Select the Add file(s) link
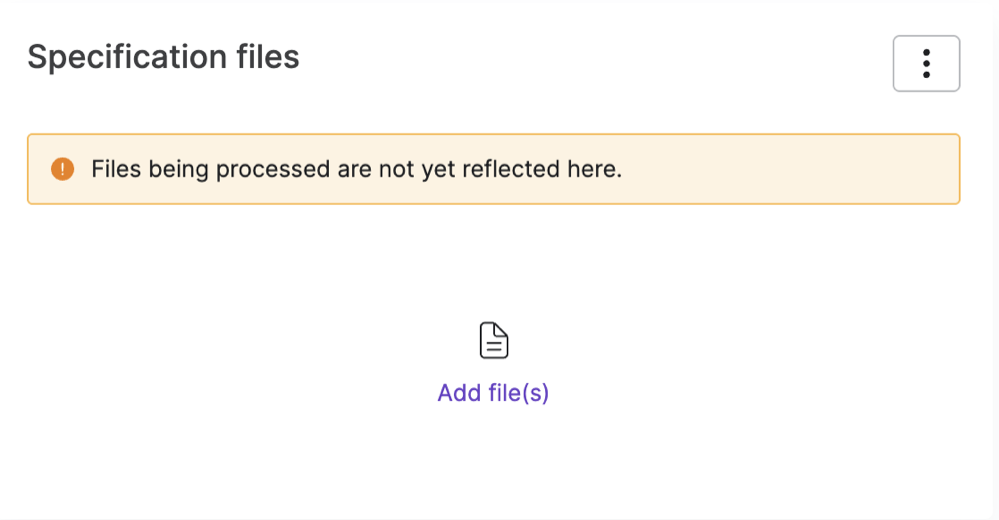 [493, 393]
